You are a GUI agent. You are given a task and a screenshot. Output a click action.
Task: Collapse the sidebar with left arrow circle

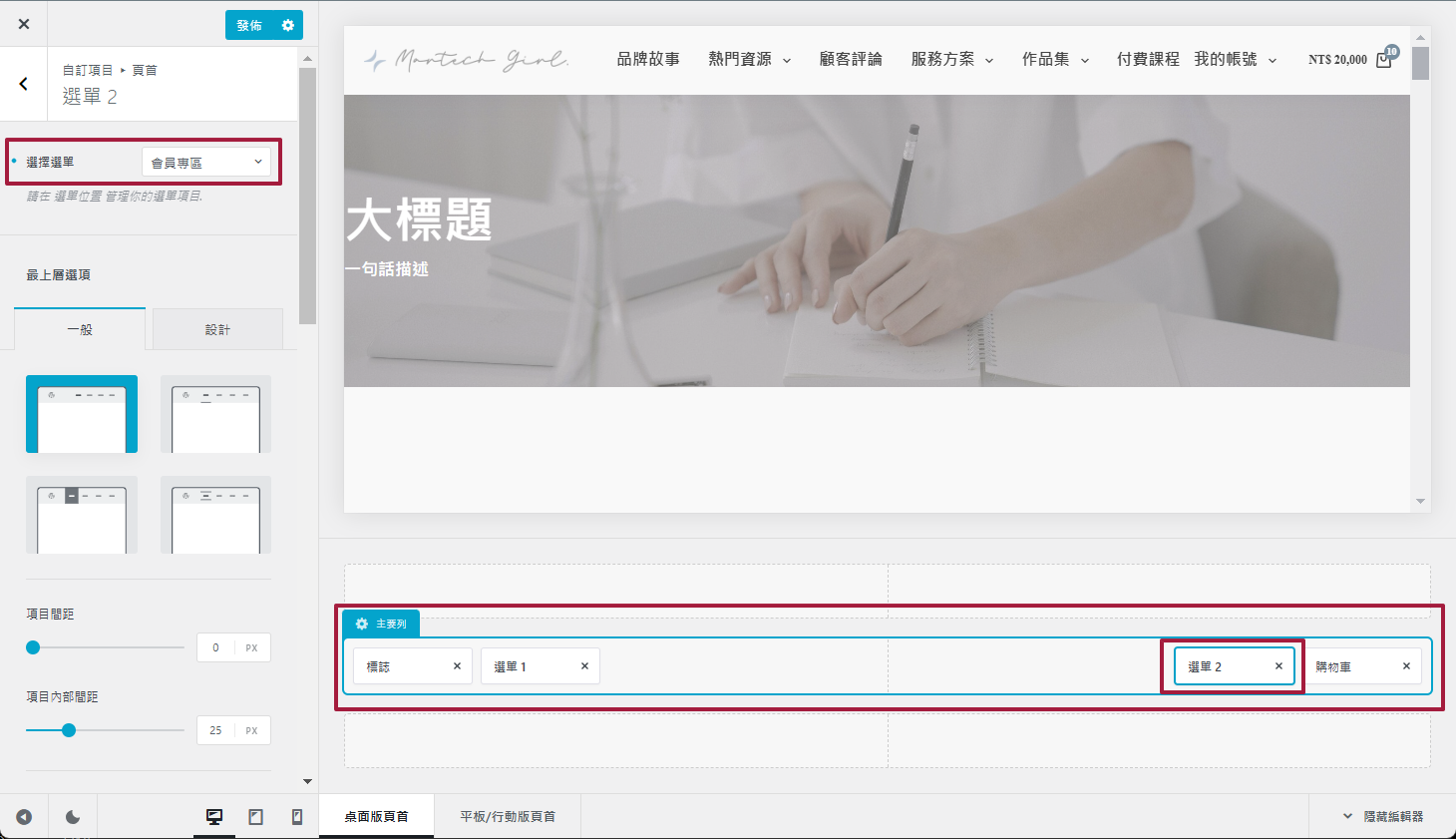click(24, 817)
